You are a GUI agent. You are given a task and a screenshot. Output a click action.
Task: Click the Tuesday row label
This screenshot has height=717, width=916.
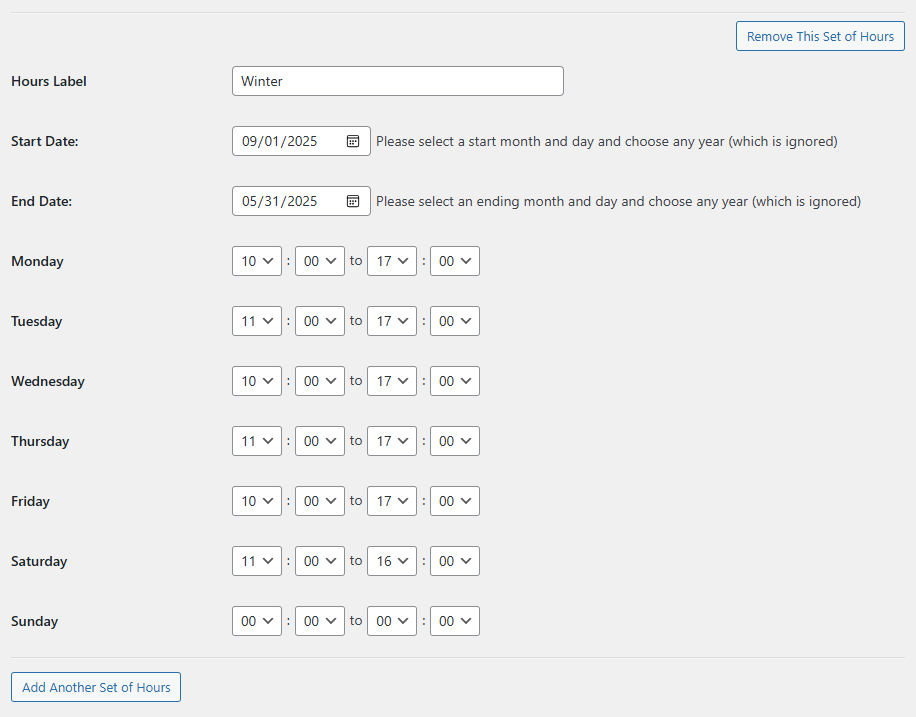[x=36, y=321]
